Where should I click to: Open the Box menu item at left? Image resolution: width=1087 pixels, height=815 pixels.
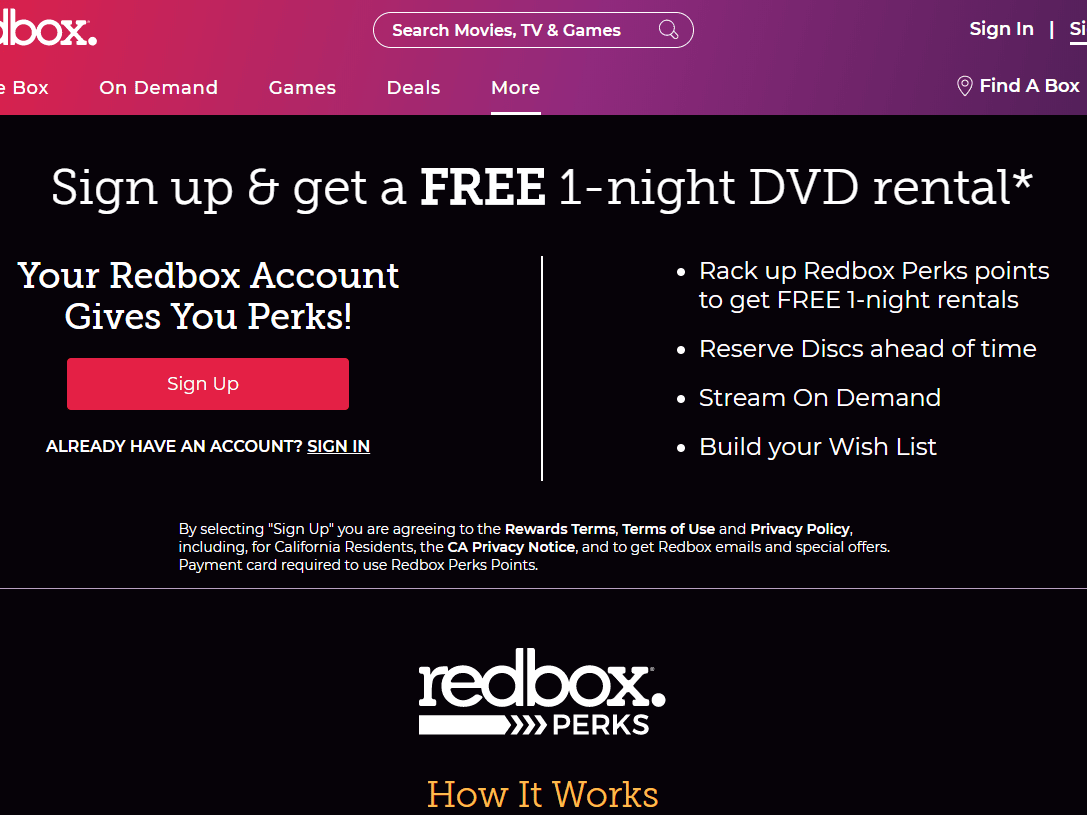24,87
